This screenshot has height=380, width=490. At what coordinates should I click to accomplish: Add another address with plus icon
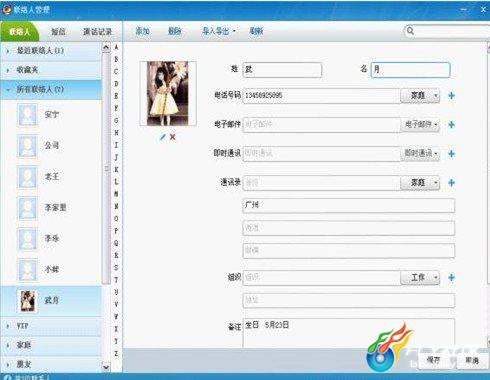click(x=451, y=183)
